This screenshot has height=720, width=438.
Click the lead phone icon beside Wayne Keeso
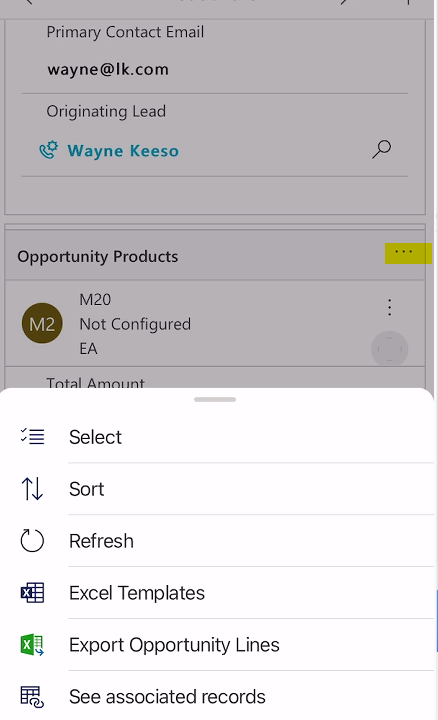(49, 150)
